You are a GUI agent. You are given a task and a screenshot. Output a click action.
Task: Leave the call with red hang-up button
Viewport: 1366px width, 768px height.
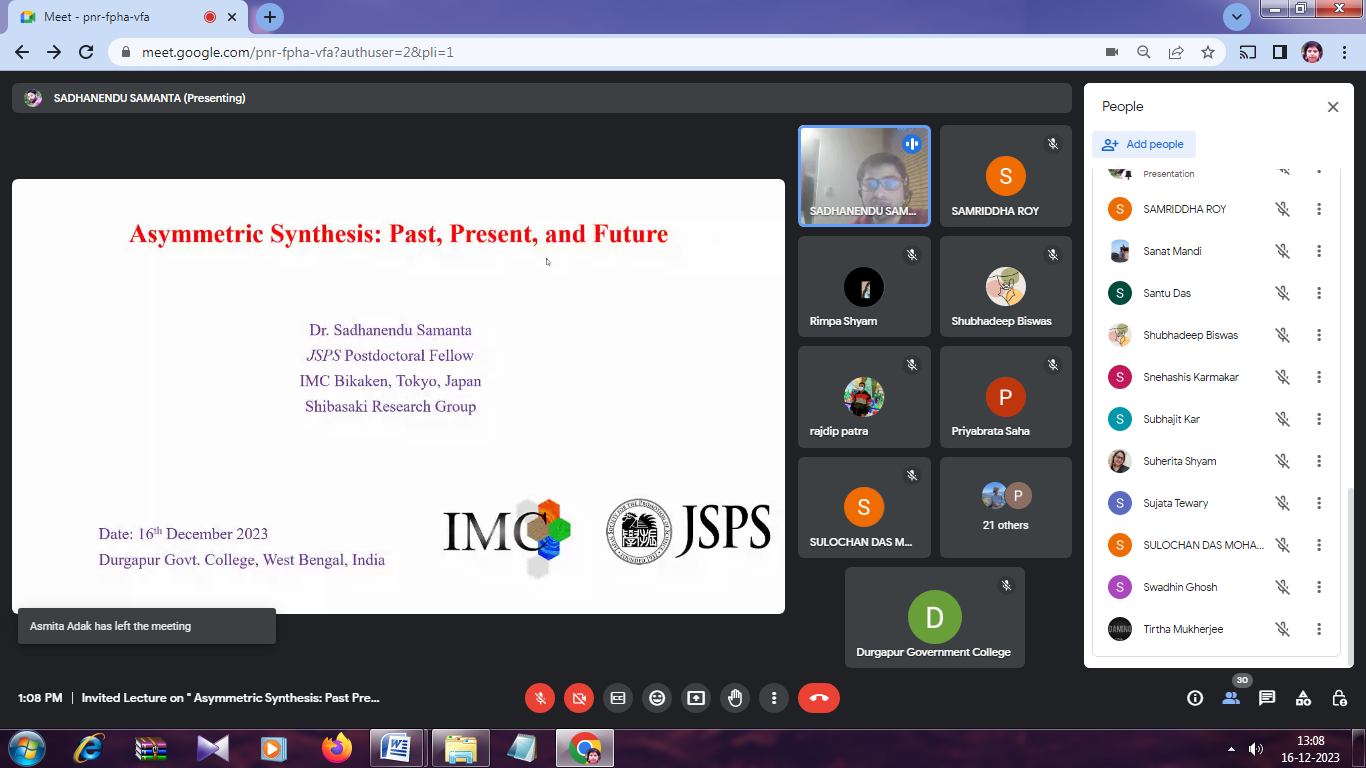(x=818, y=698)
